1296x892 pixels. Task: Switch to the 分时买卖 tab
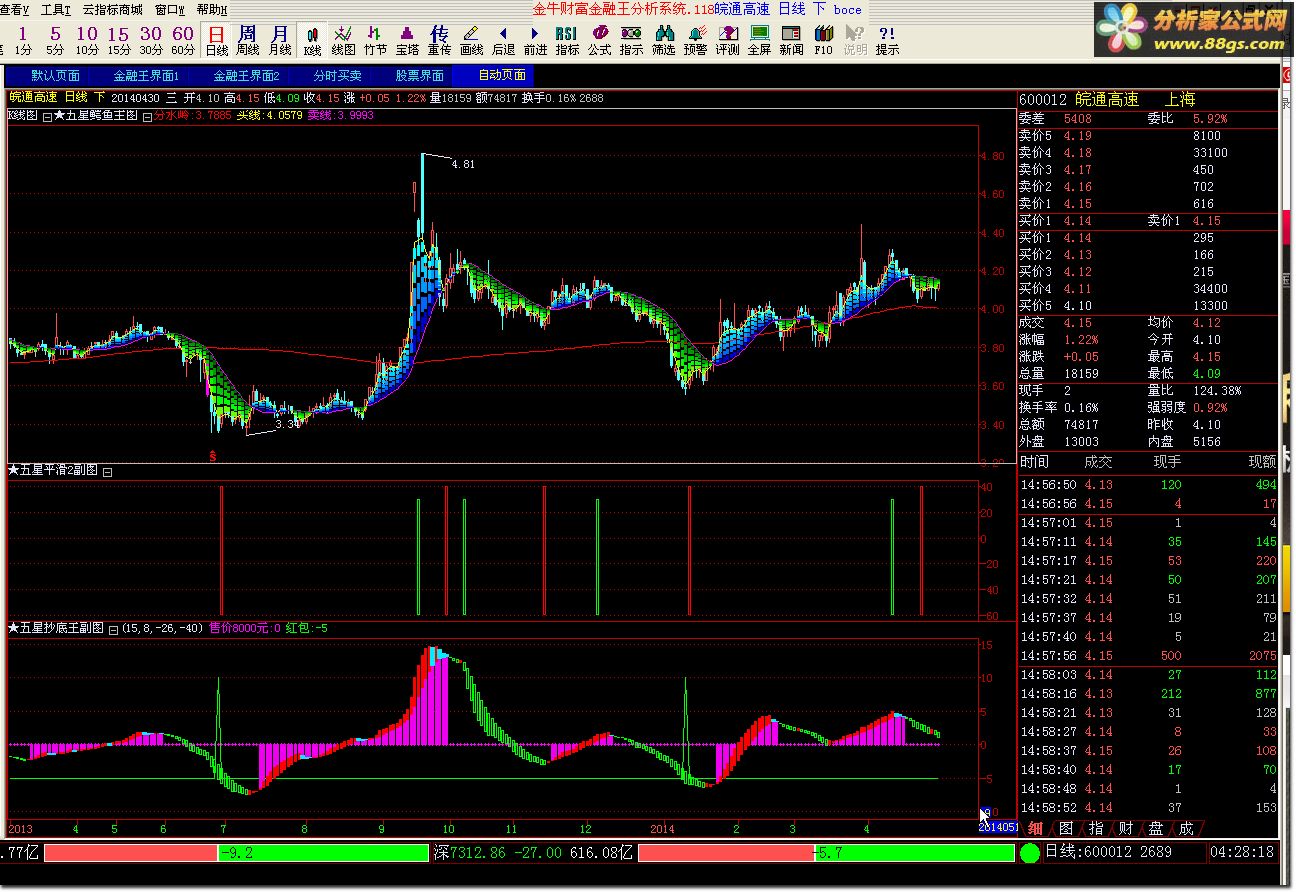(337, 75)
